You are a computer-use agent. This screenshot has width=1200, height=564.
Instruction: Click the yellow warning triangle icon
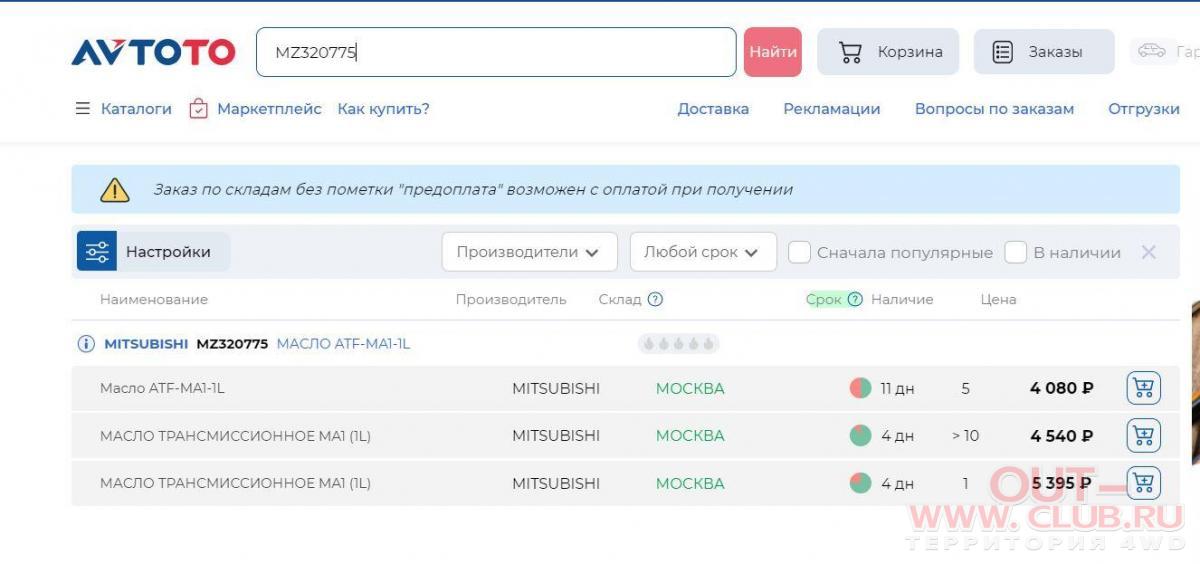[x=115, y=189]
